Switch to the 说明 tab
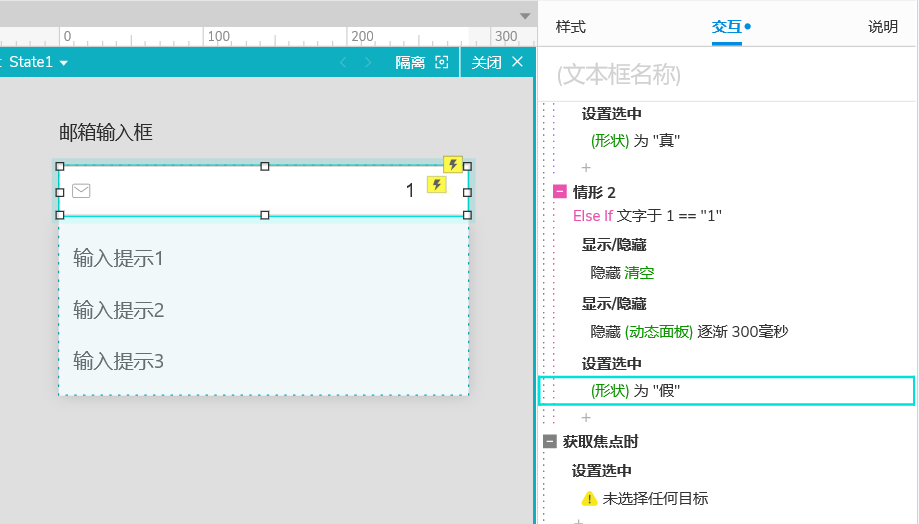Viewport: 919px width, 524px height. tap(883, 27)
